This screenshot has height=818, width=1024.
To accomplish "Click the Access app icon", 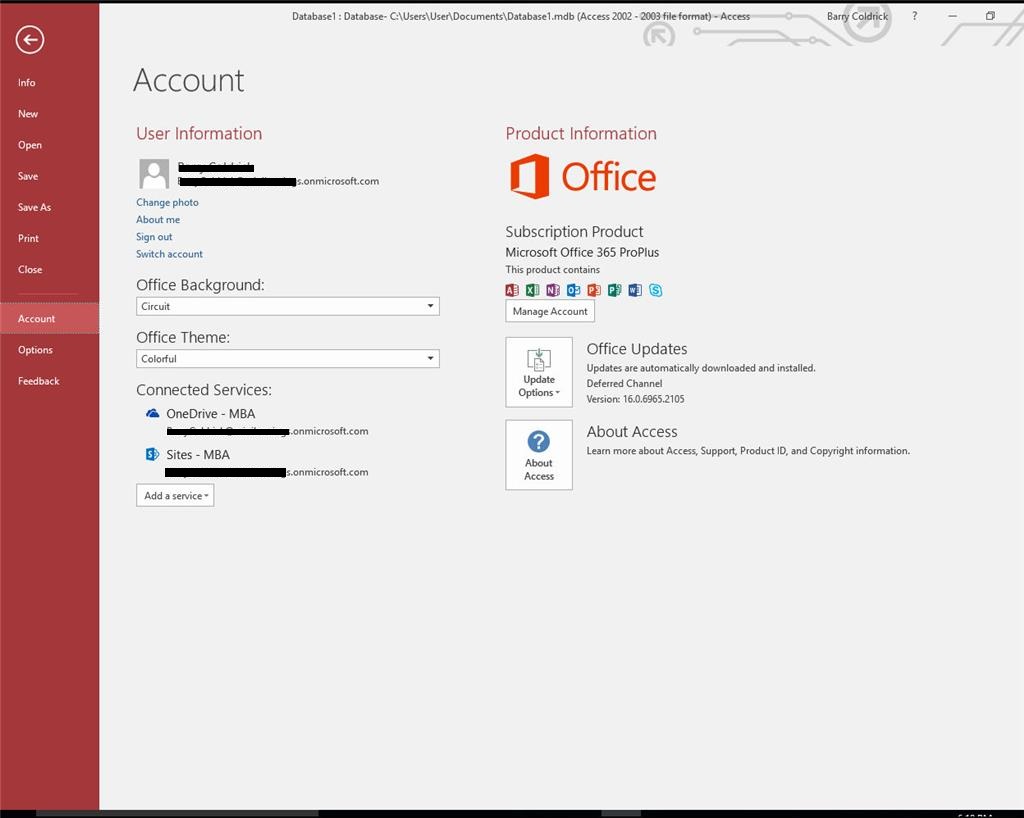I will 512,291.
